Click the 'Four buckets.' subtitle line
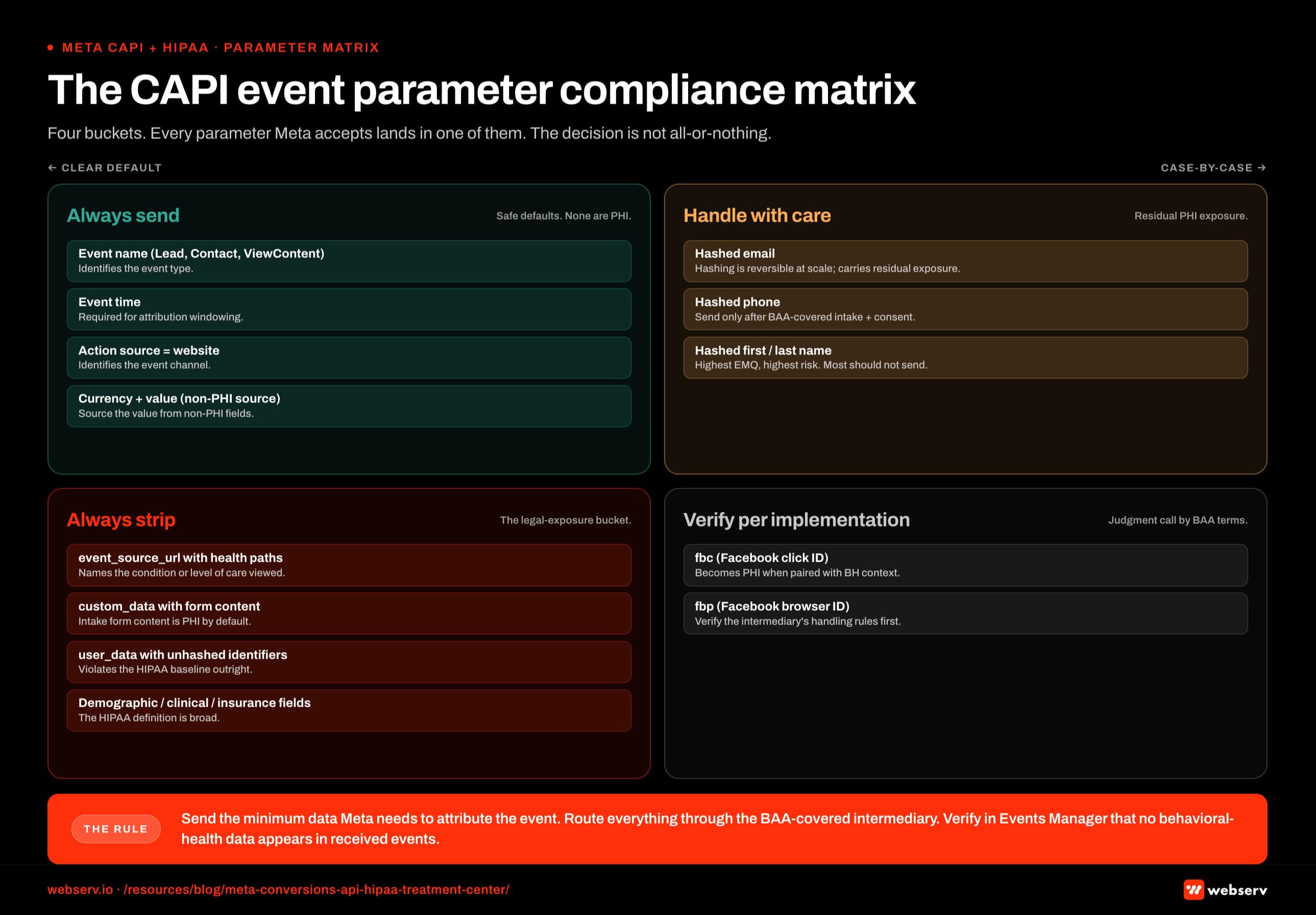 click(409, 133)
